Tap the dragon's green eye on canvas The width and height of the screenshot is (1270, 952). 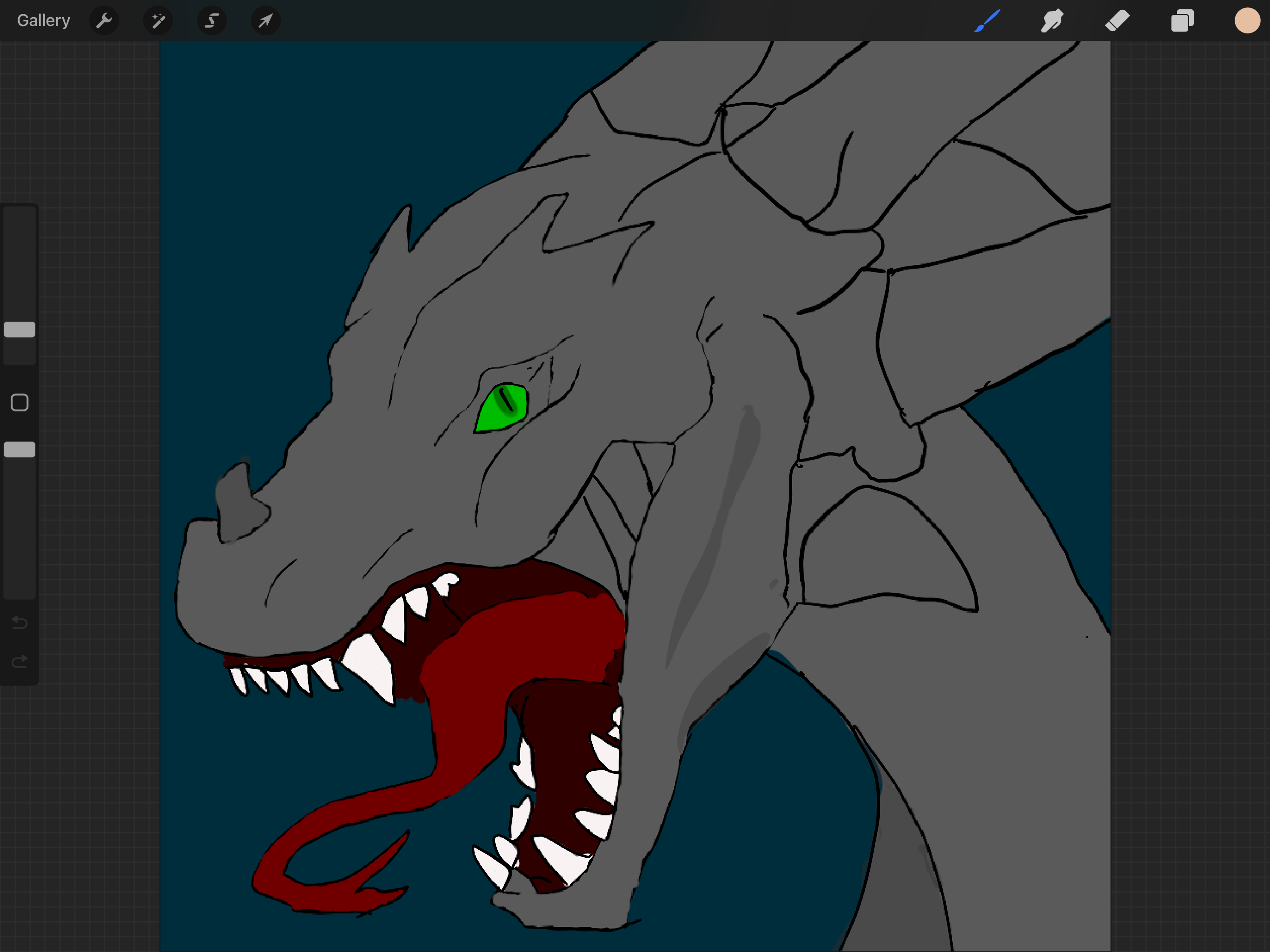501,408
